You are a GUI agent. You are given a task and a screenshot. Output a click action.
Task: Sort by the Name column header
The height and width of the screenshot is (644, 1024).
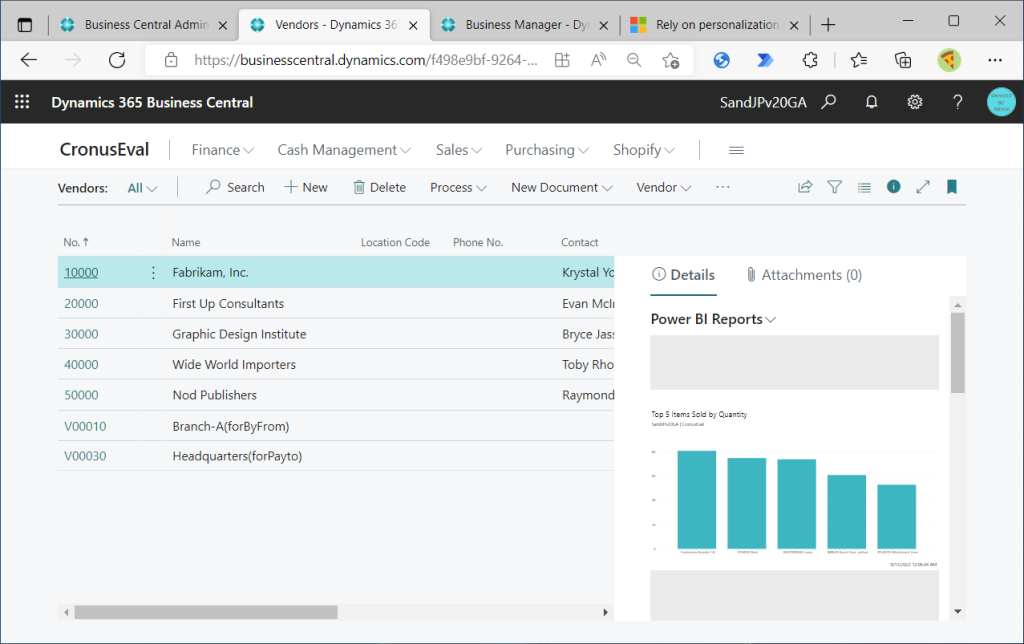click(186, 242)
